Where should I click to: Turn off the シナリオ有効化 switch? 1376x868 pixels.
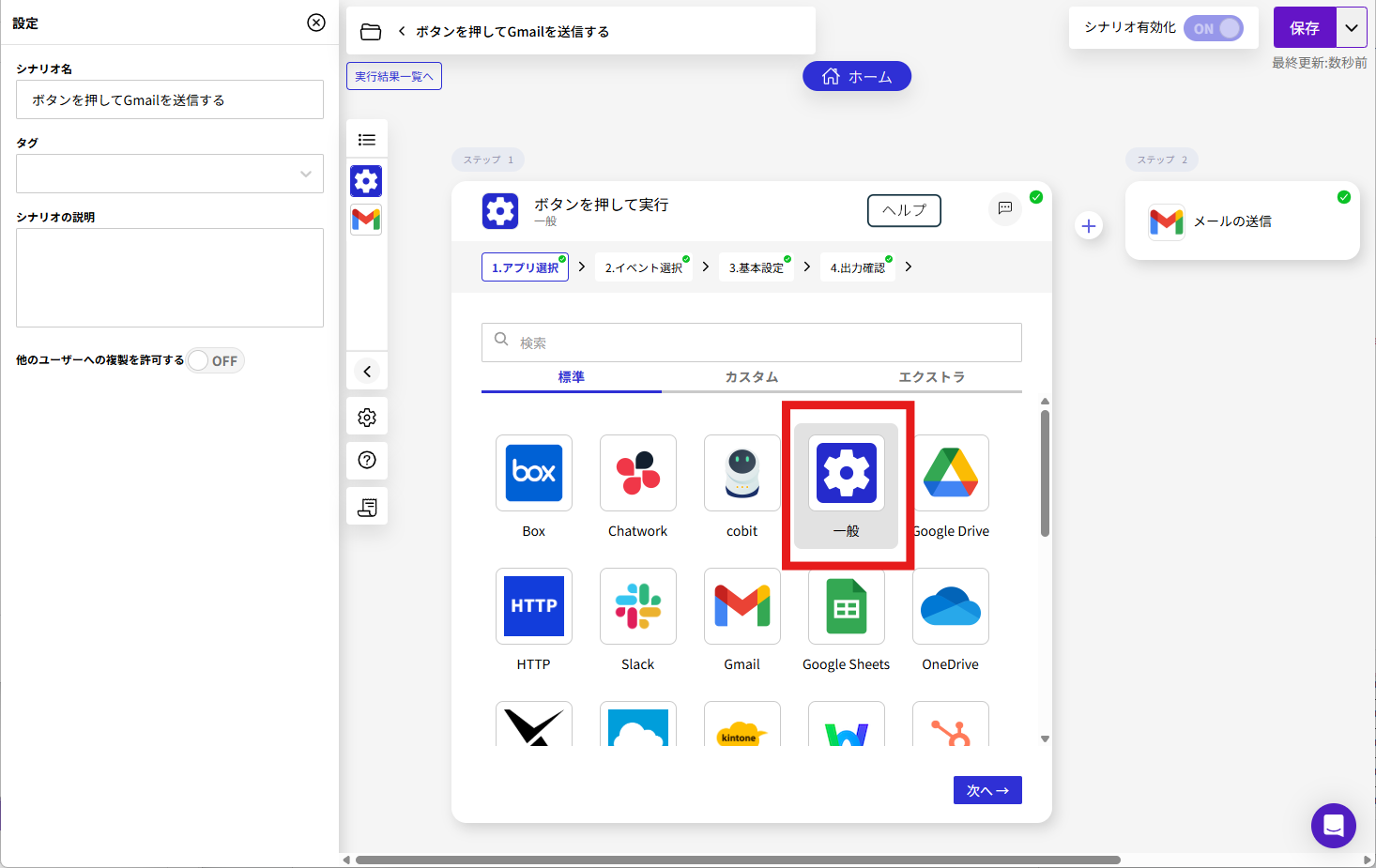(1214, 28)
